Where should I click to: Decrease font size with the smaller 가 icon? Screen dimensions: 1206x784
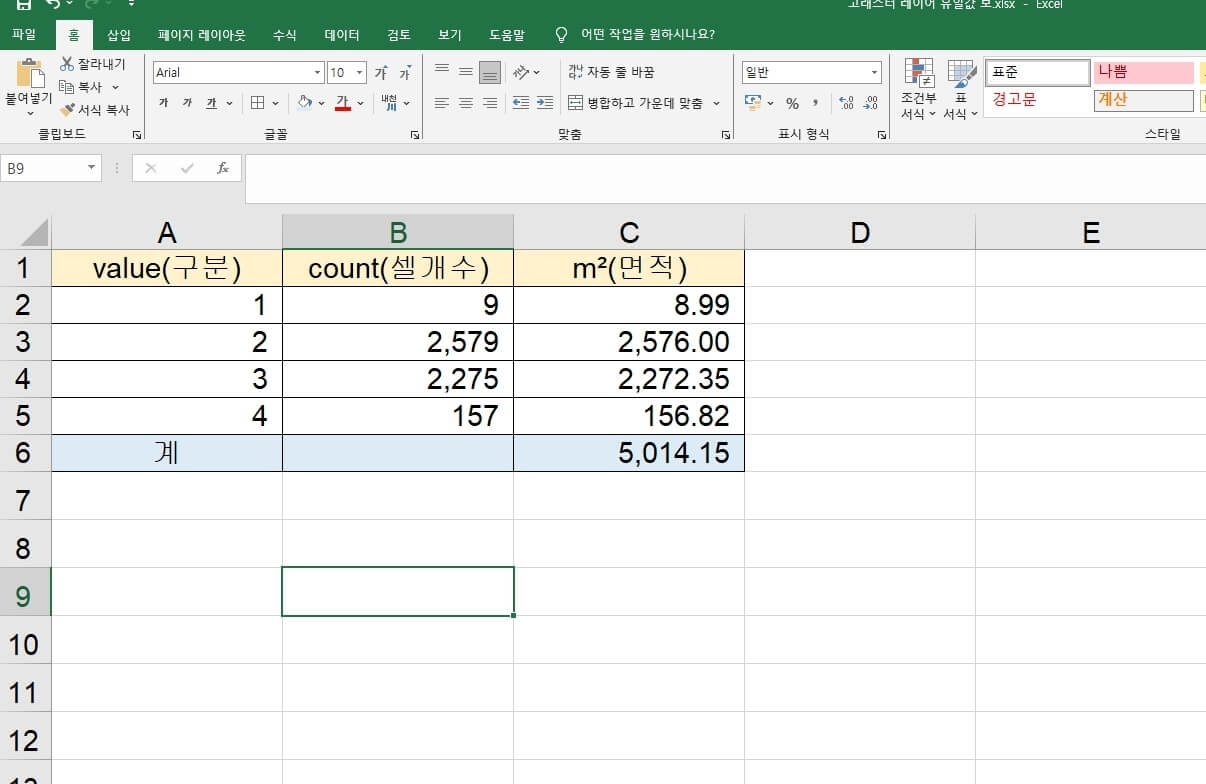coord(405,73)
